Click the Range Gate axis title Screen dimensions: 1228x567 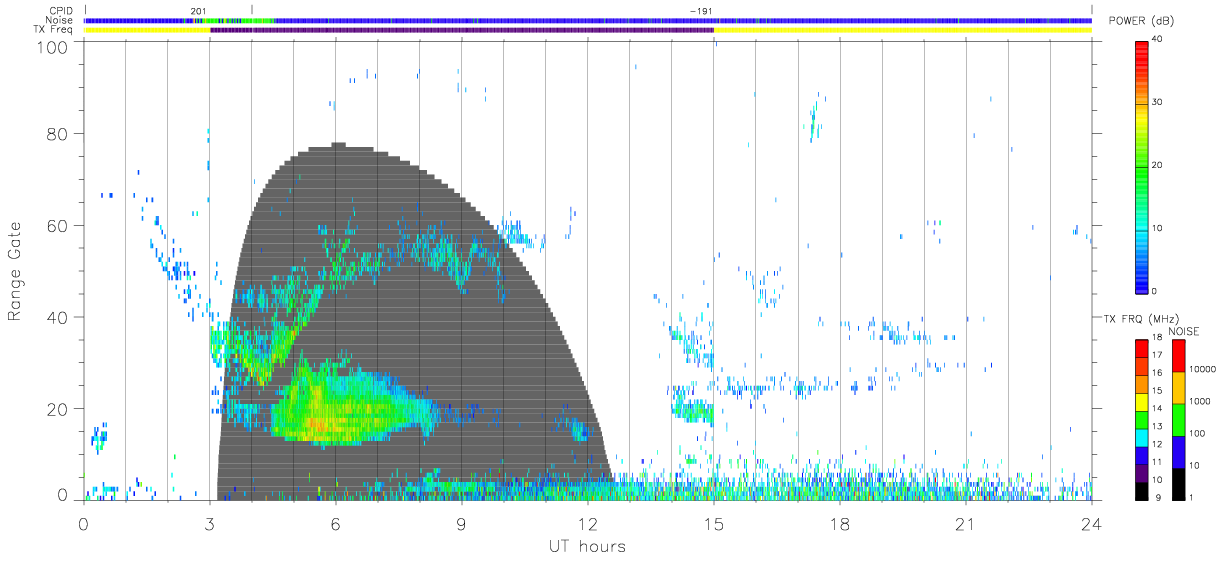point(16,271)
